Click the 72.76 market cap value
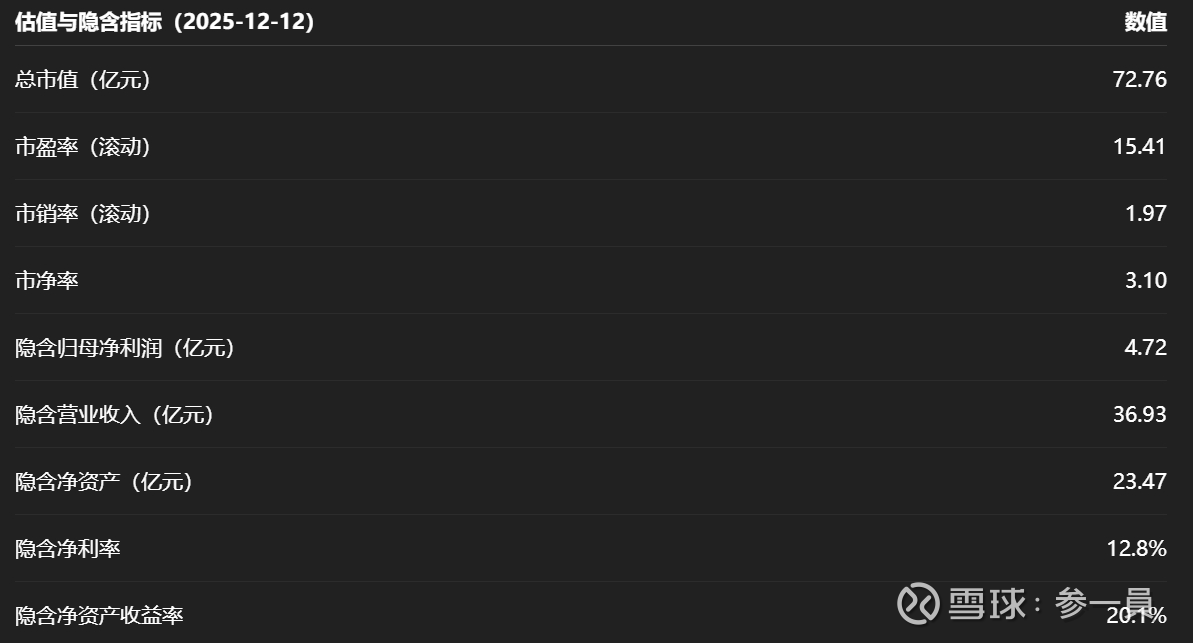This screenshot has width=1193, height=643. point(1139,80)
